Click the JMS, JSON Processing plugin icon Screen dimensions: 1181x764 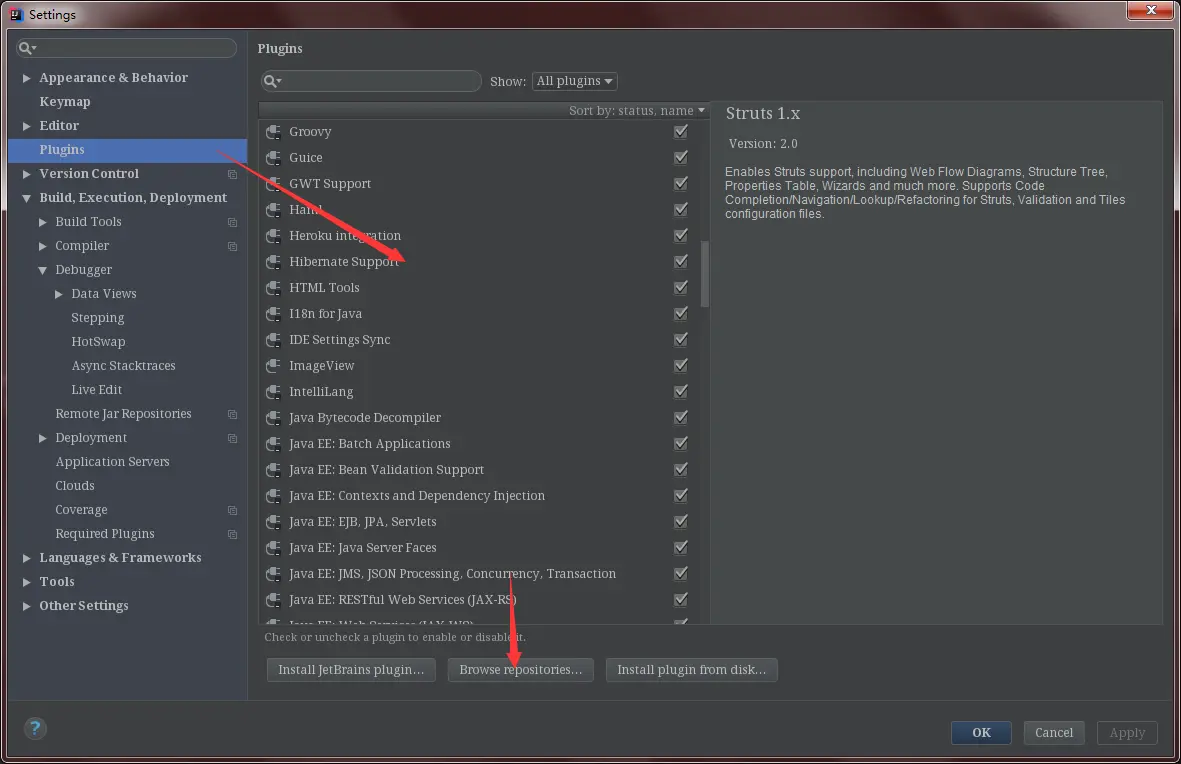[x=273, y=573]
